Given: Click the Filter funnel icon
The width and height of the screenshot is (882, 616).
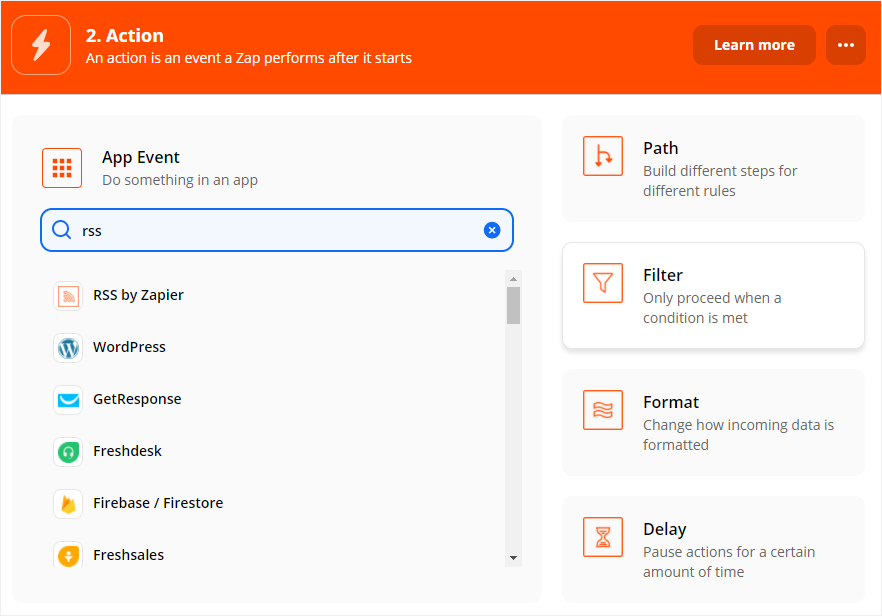Looking at the screenshot, I should [602, 283].
